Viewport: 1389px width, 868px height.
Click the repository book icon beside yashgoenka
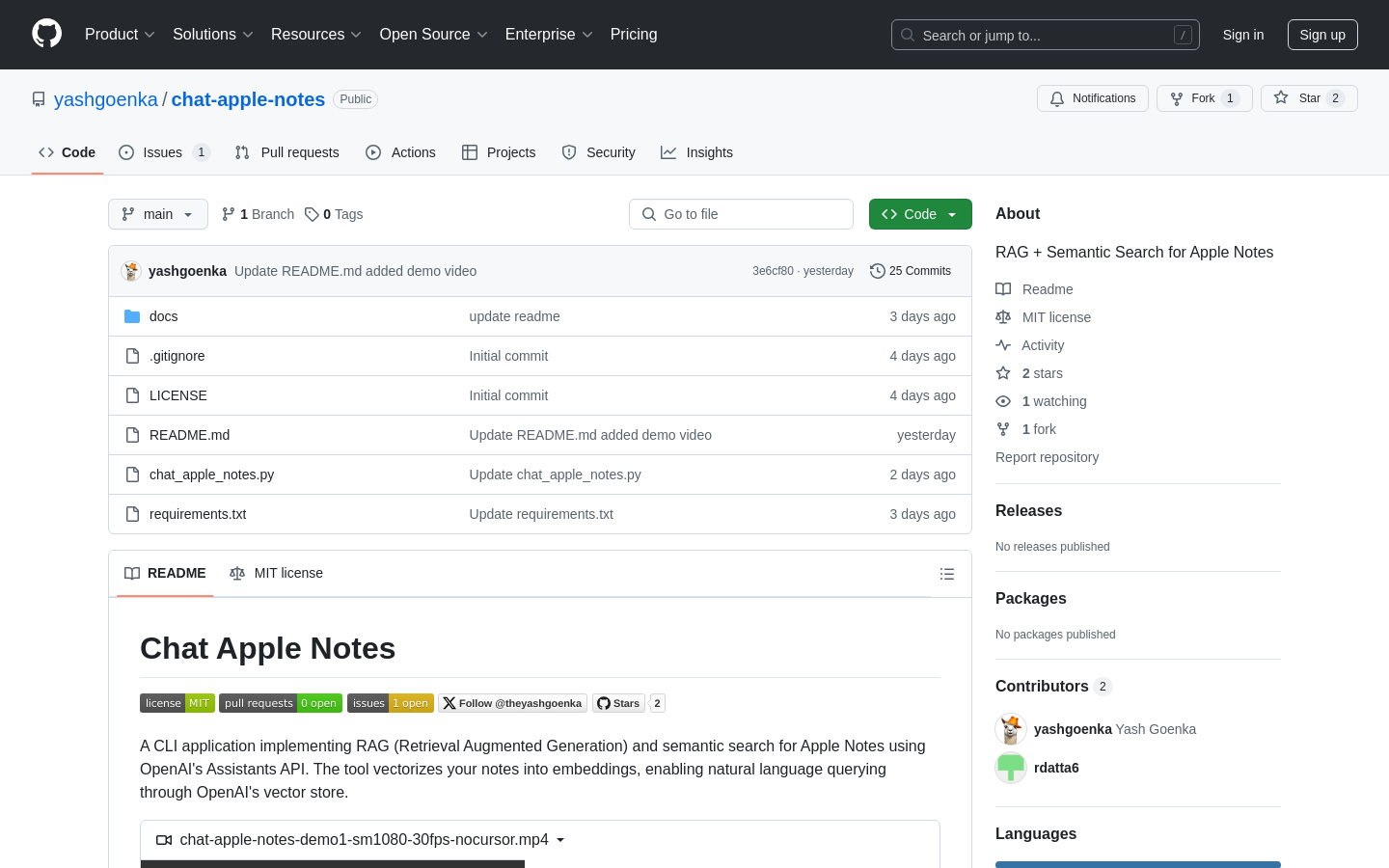(x=39, y=99)
